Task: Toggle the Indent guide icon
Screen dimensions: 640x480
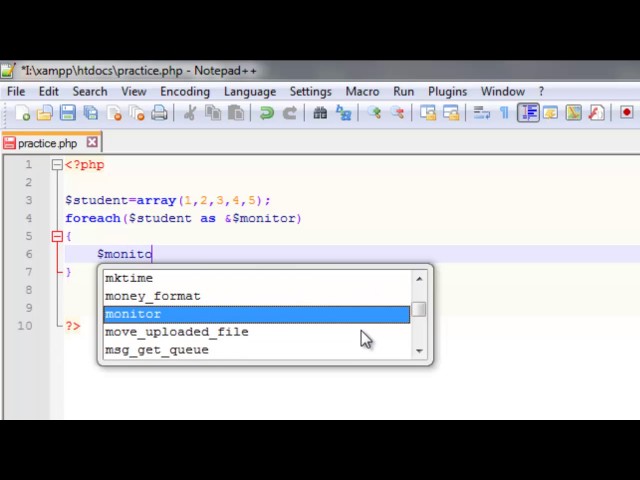Action: click(x=528, y=113)
